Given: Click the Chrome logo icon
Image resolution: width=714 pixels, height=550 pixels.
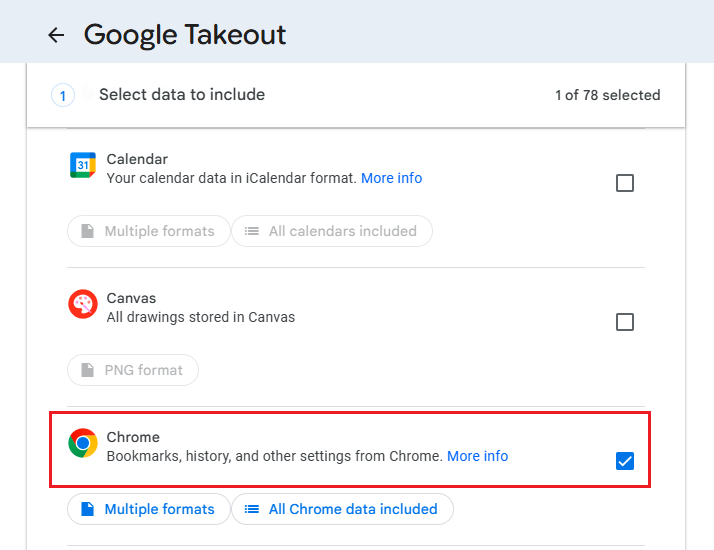Looking at the screenshot, I should click(x=83, y=443).
